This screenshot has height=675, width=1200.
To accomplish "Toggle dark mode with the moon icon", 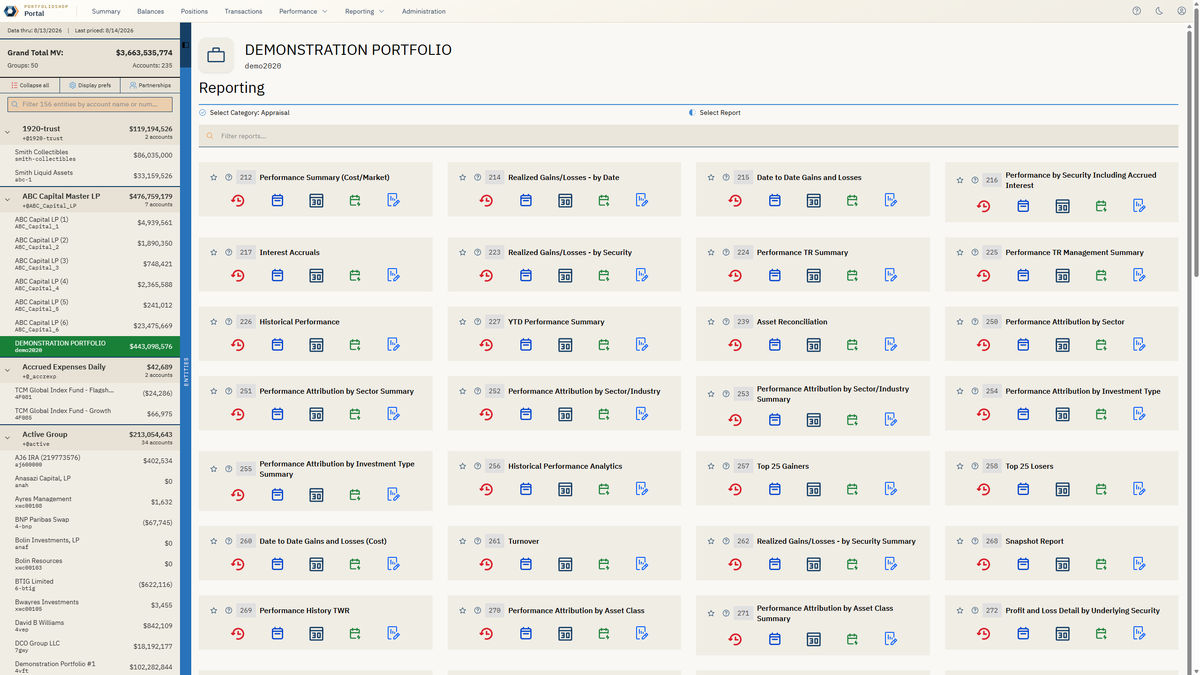I will (x=1159, y=11).
